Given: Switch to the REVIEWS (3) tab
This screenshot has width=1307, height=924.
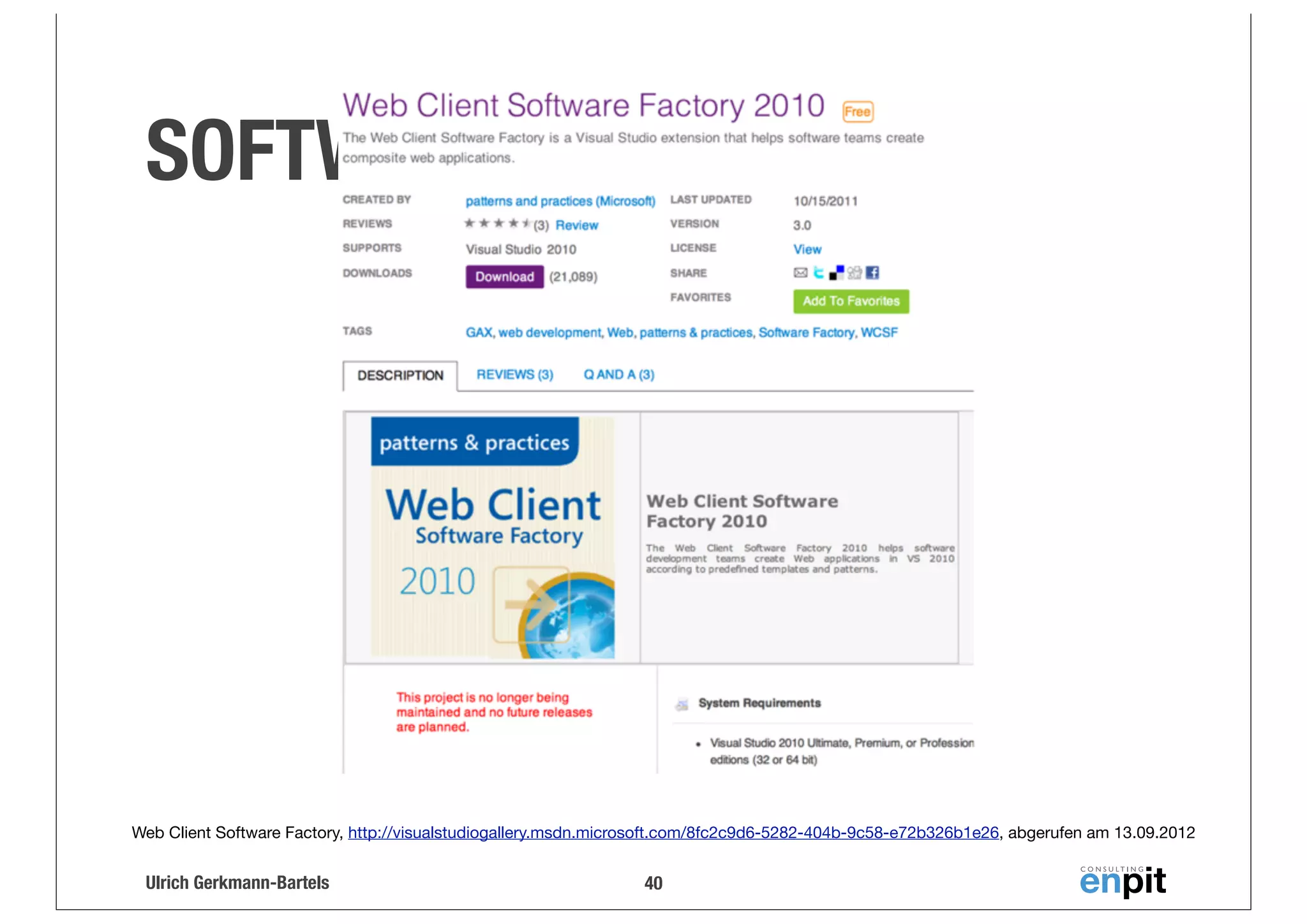Looking at the screenshot, I should (x=514, y=375).
